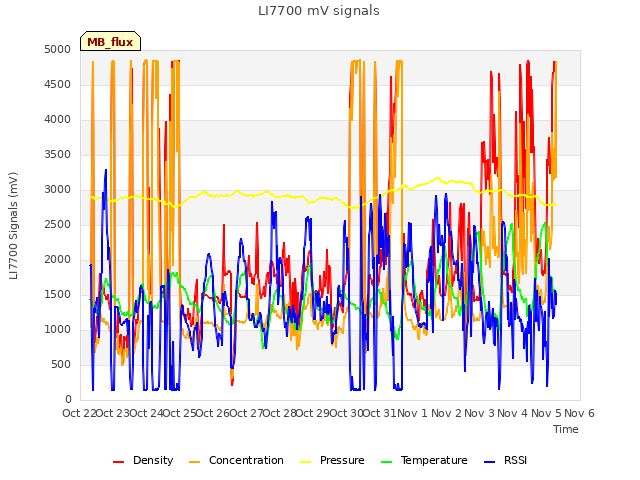Click the 500 y-axis tick label
Screen dimensions: 640x480
tap(61, 364)
